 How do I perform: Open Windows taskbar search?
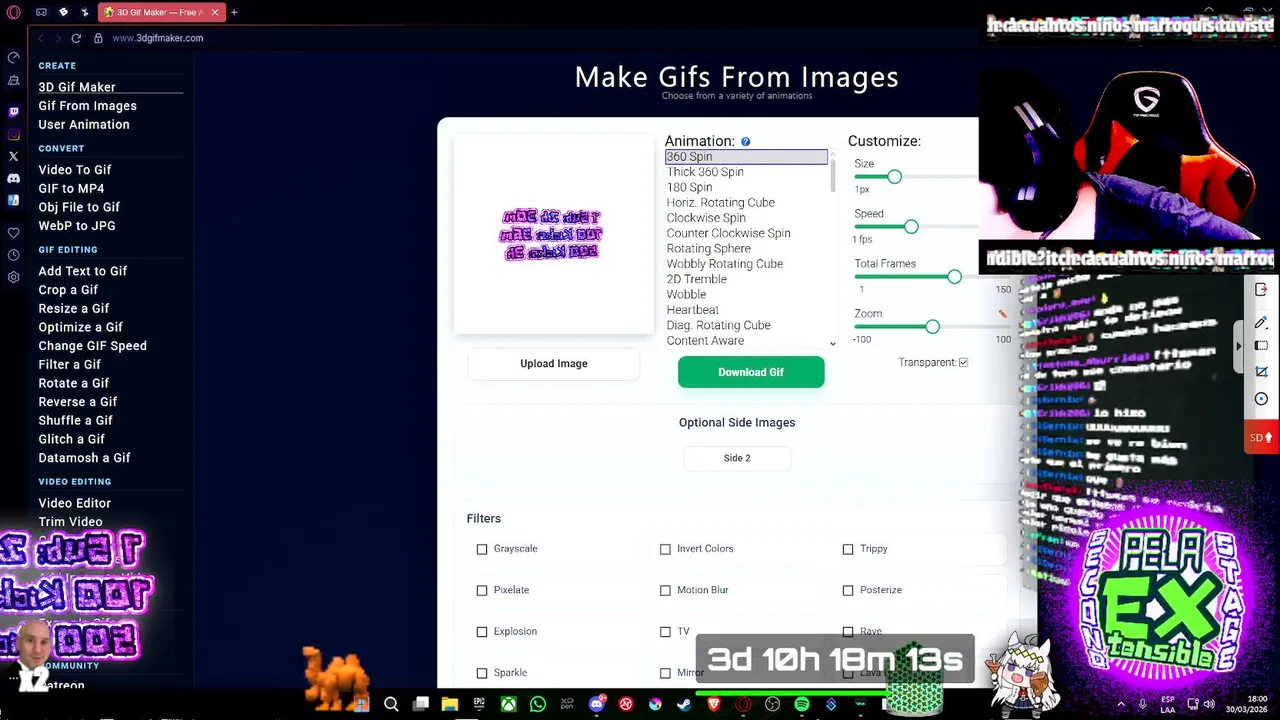pos(391,704)
